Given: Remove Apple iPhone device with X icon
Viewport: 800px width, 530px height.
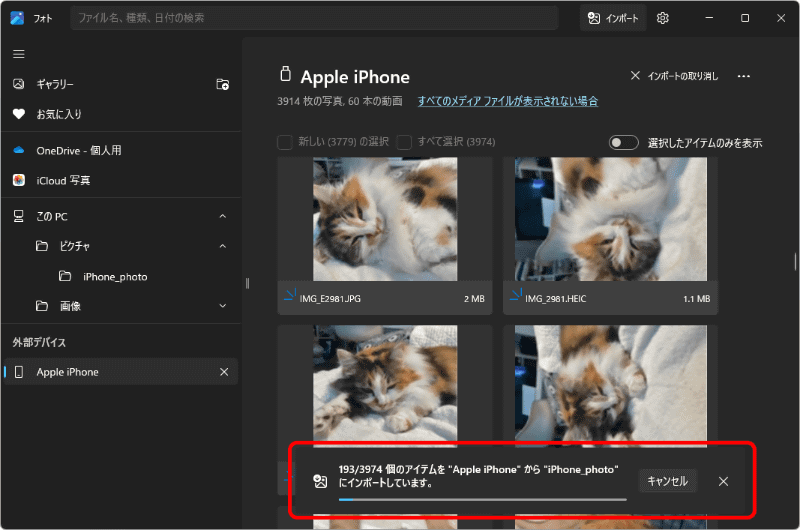Looking at the screenshot, I should pos(224,372).
